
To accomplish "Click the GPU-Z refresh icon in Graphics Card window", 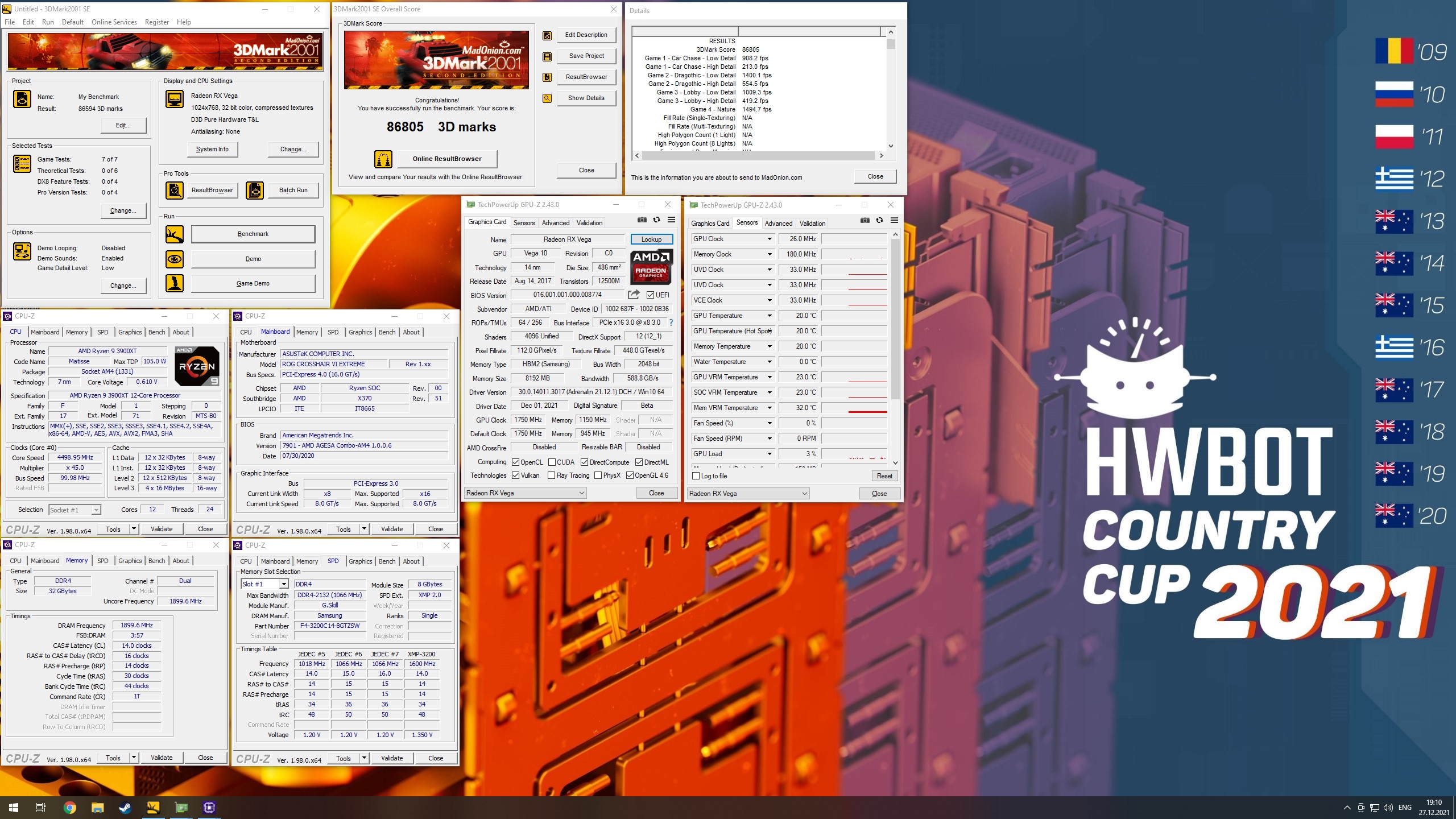I will click(656, 220).
